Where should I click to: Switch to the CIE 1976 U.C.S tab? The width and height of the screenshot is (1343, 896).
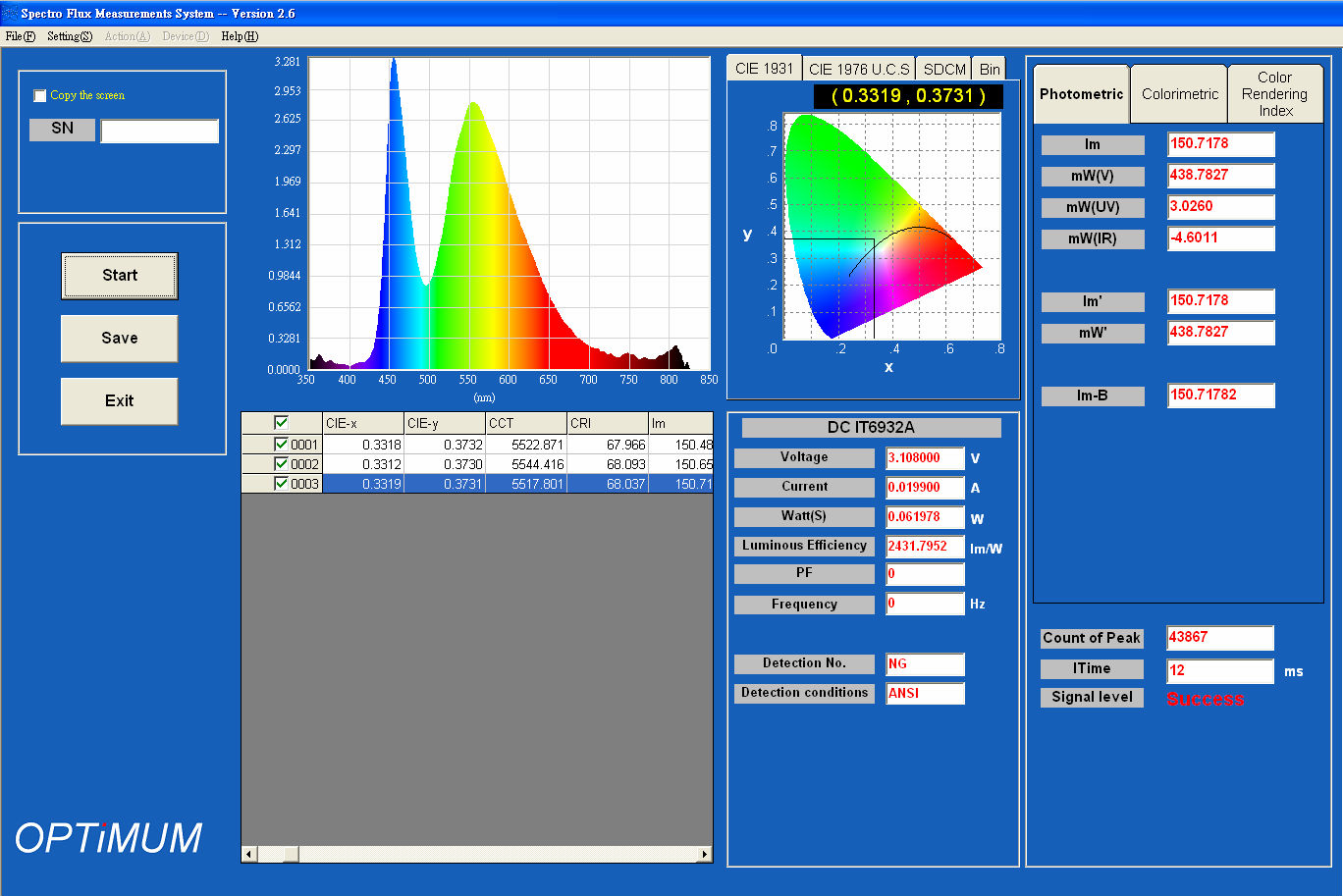coord(859,69)
